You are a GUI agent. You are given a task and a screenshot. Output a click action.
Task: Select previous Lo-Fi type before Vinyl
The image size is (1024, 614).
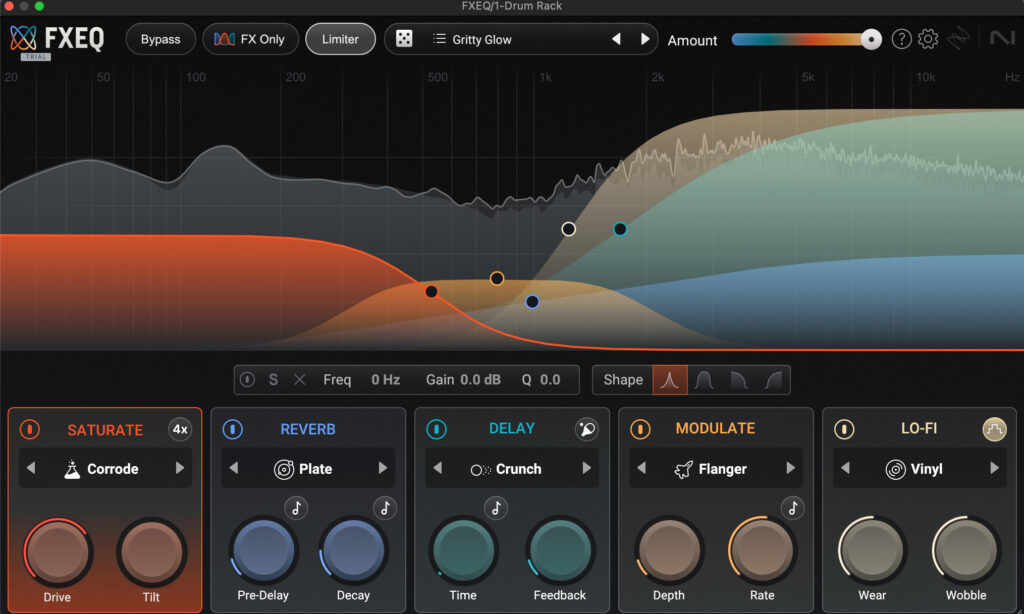tap(845, 468)
